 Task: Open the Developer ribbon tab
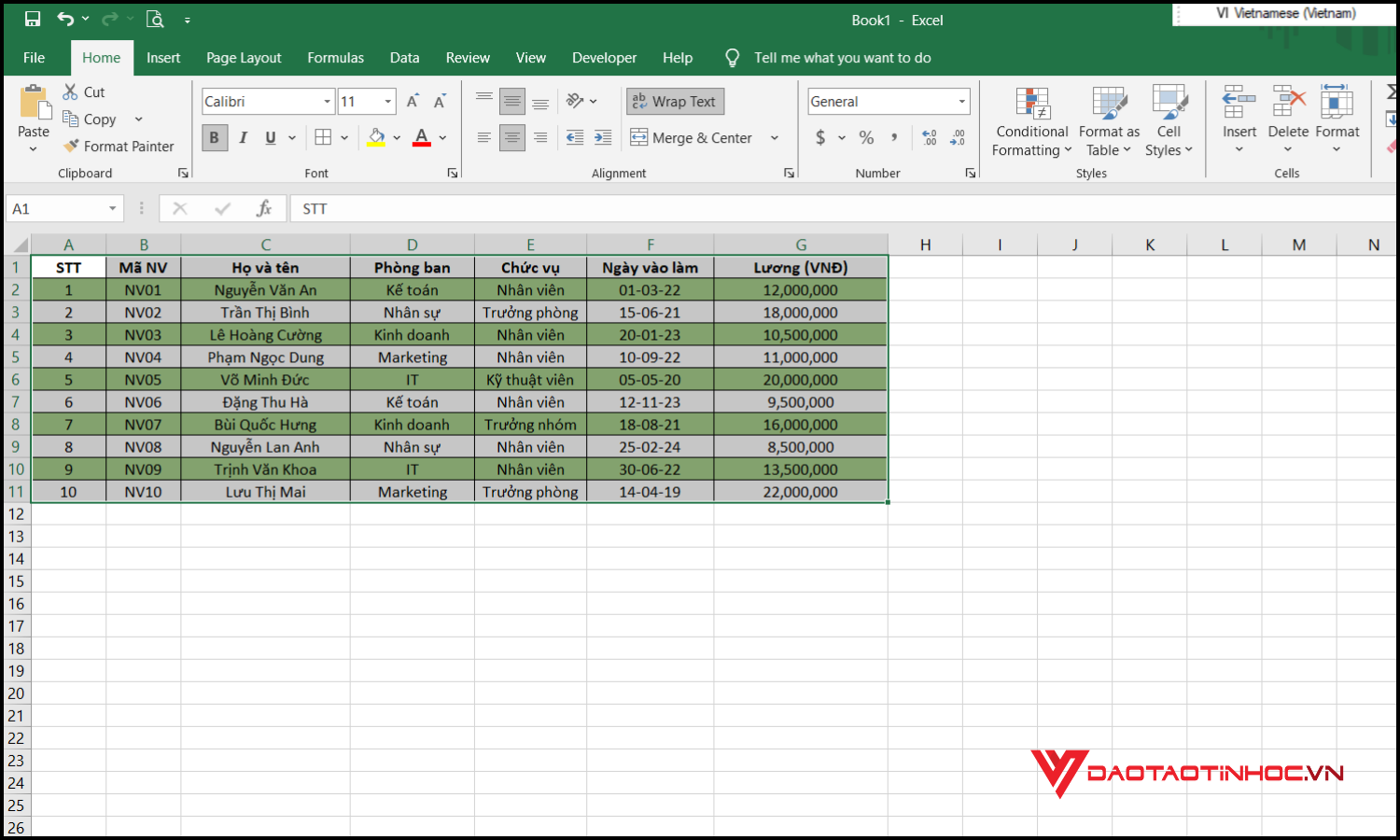point(604,57)
